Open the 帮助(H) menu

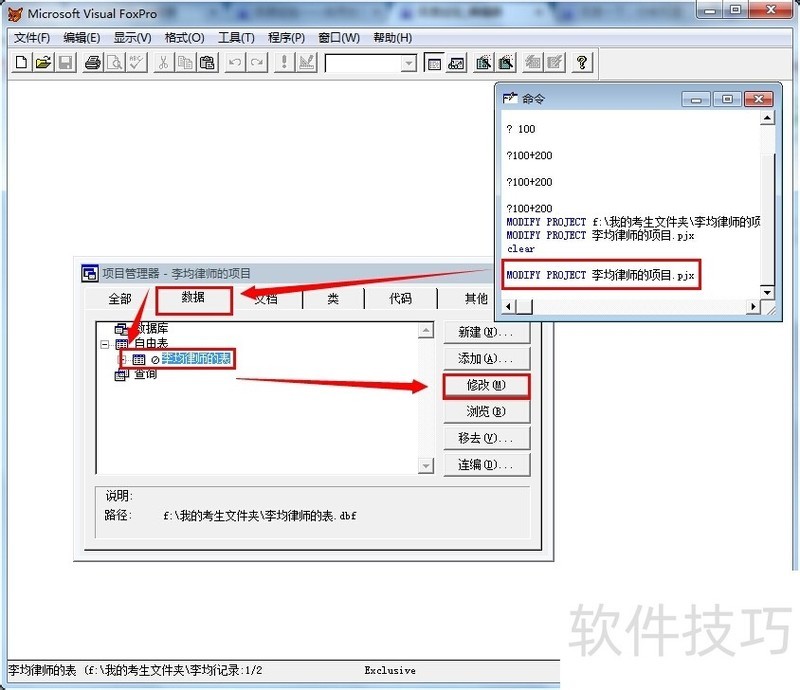(392, 38)
